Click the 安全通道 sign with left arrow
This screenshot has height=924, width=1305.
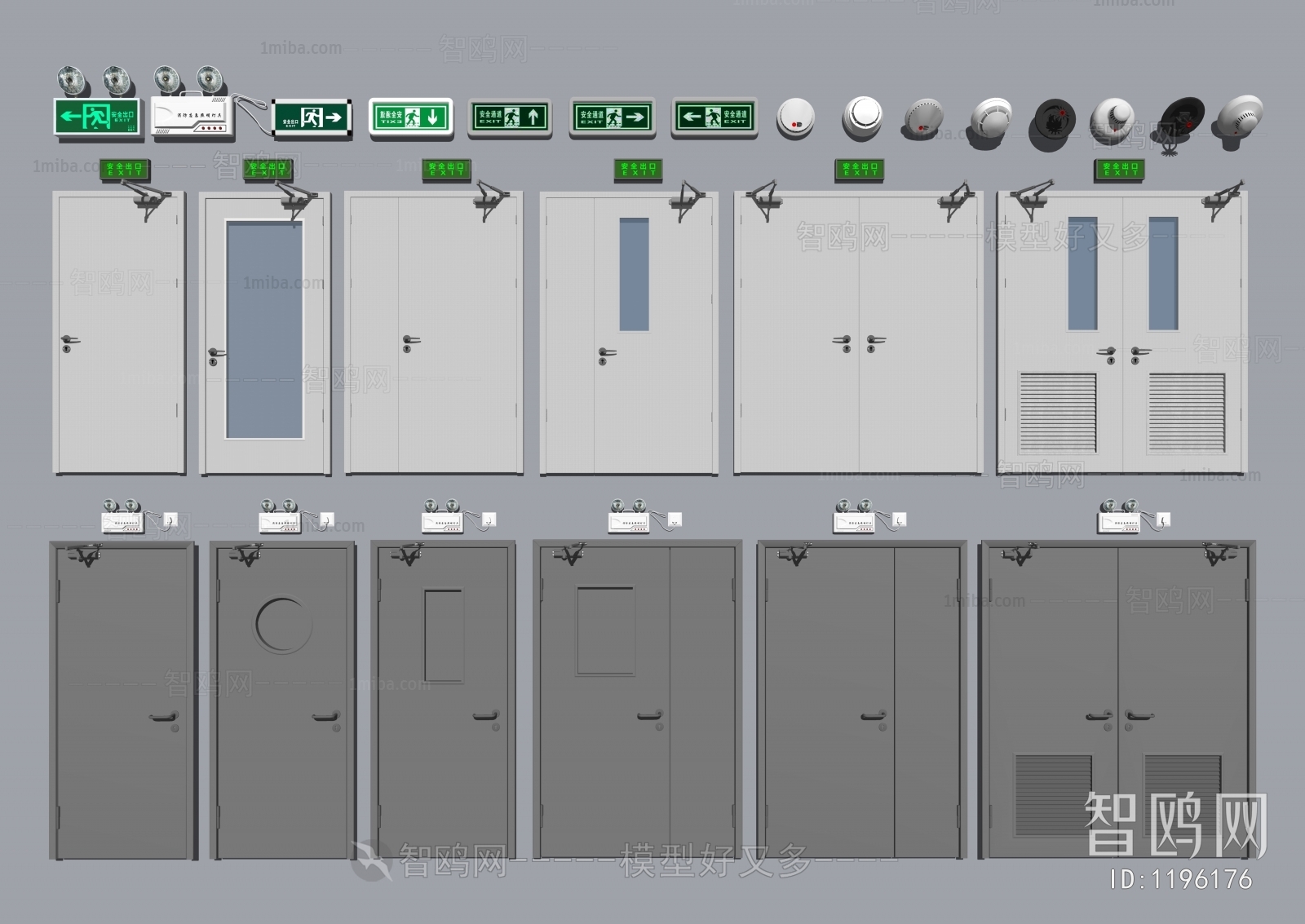click(714, 117)
